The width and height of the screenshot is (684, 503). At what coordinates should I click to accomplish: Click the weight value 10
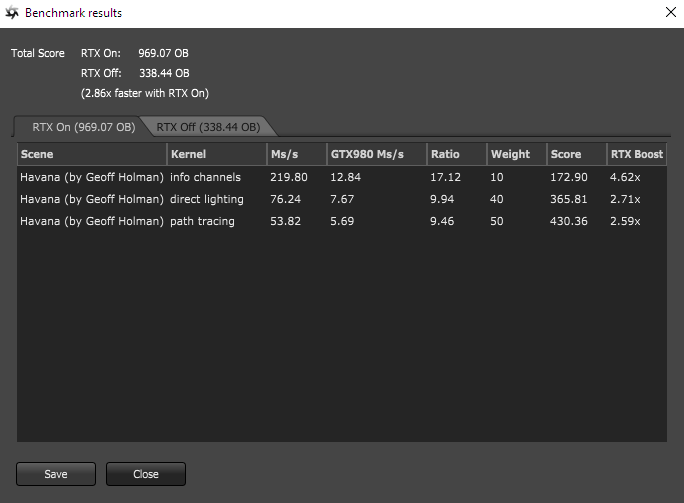pyautogui.click(x=496, y=177)
